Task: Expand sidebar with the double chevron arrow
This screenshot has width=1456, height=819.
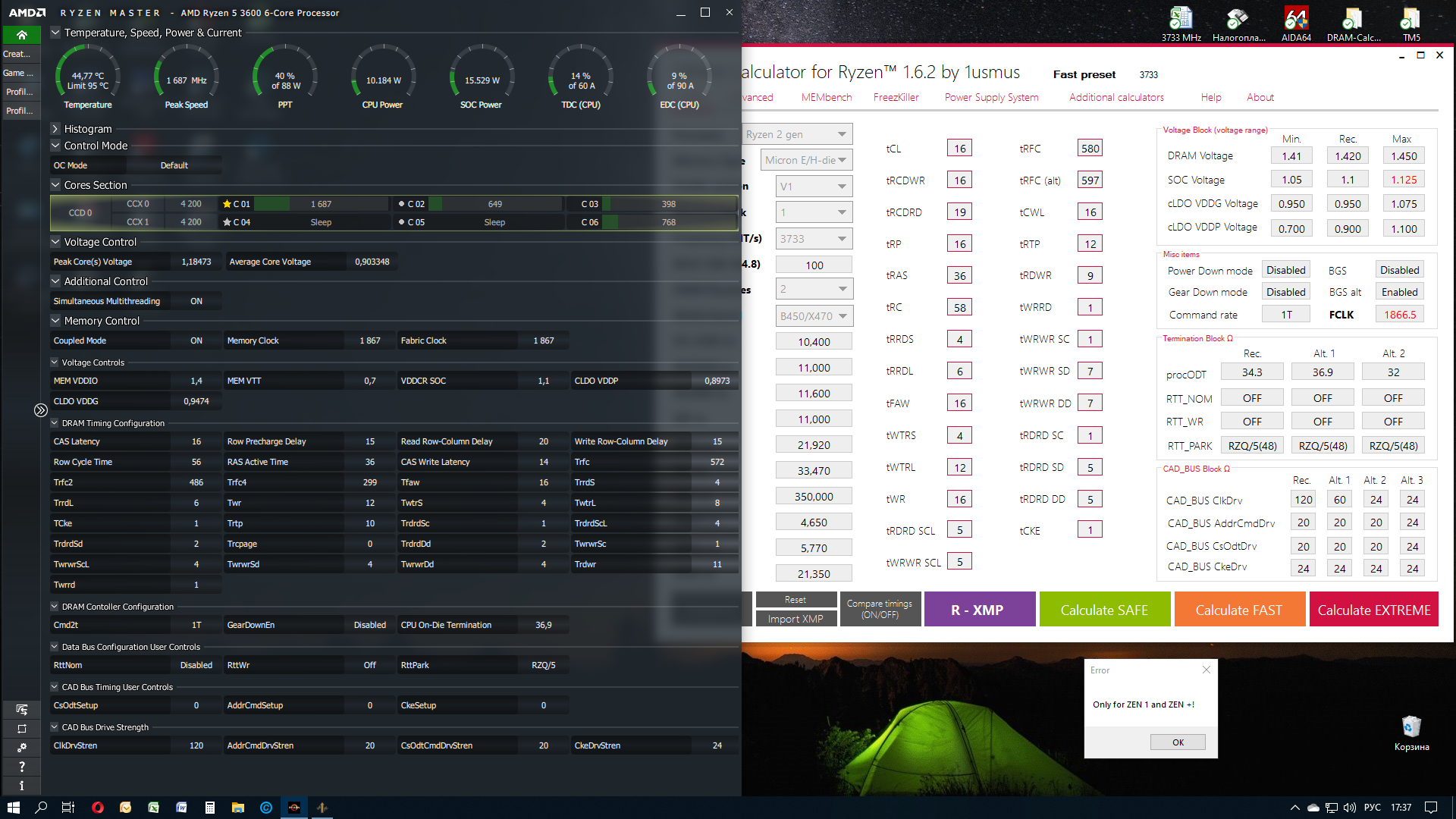Action: 40,410
